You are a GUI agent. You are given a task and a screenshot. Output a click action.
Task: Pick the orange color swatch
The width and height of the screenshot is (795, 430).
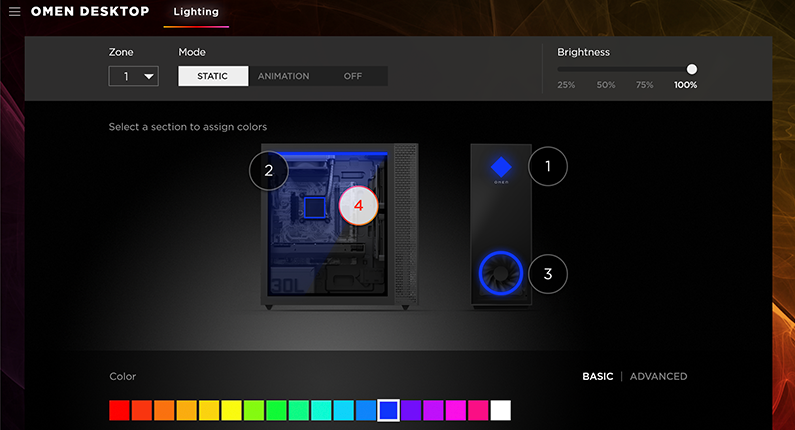164,410
